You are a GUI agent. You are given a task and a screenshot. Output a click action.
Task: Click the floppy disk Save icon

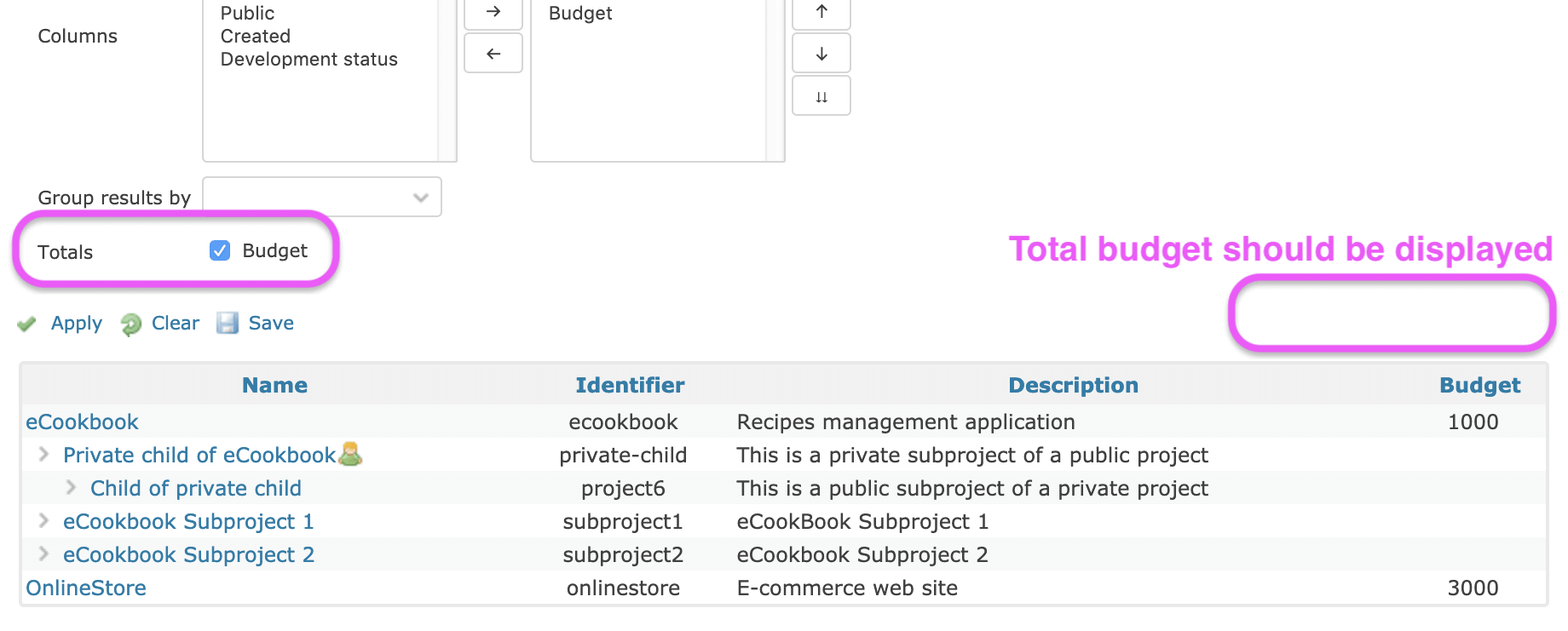pyautogui.click(x=227, y=324)
